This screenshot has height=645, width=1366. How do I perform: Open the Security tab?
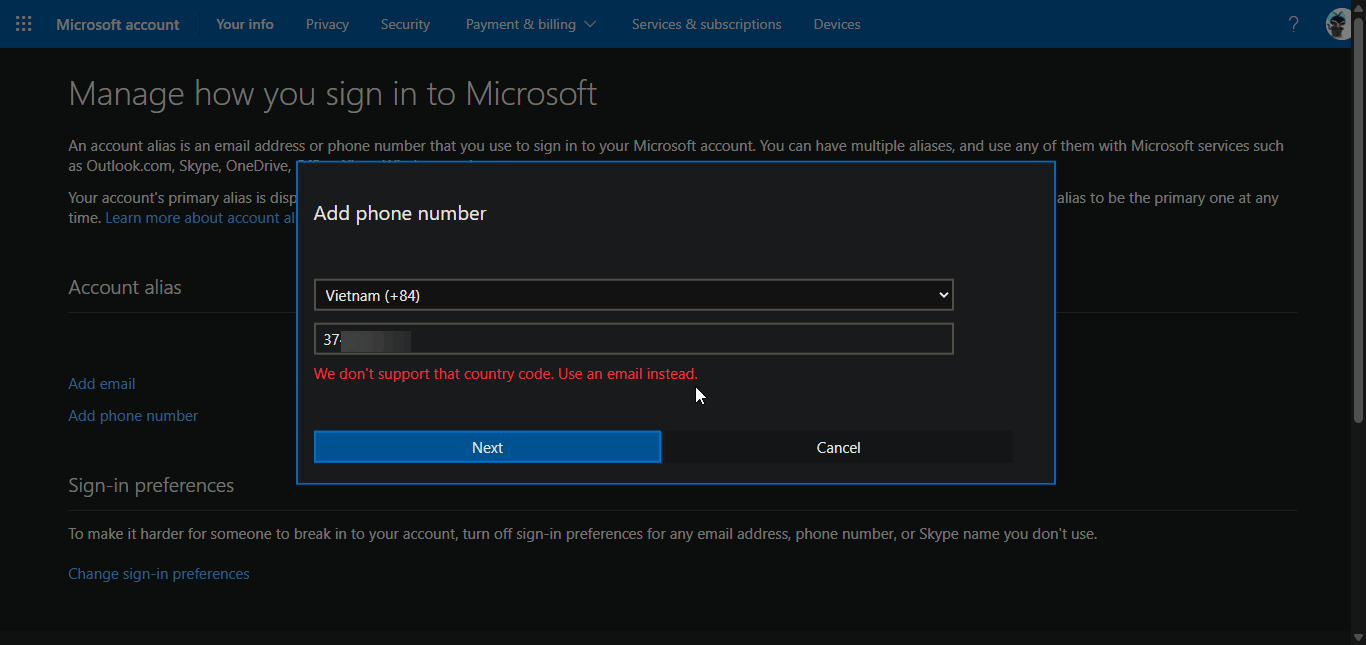405,24
